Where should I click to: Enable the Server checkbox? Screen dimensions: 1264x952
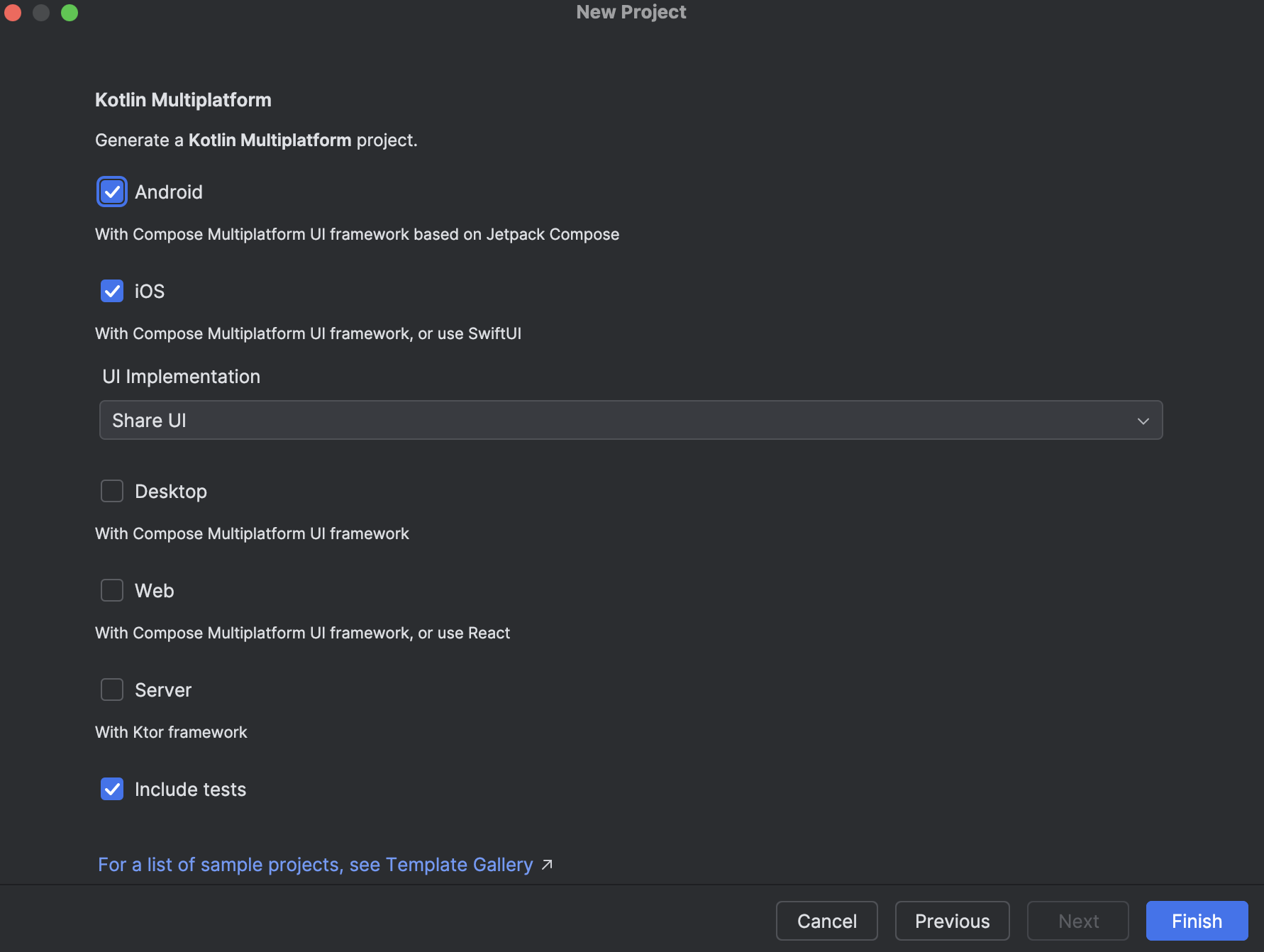pos(112,690)
